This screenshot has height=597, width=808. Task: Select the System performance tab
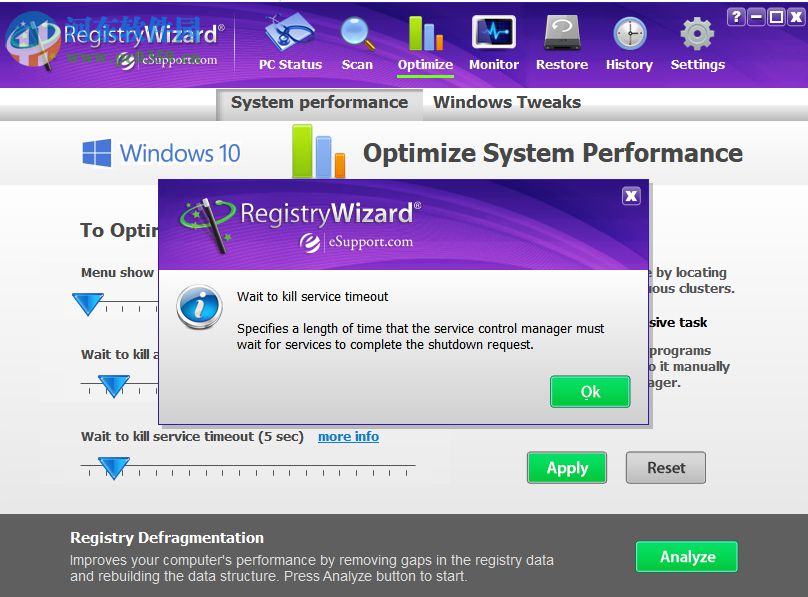[318, 102]
